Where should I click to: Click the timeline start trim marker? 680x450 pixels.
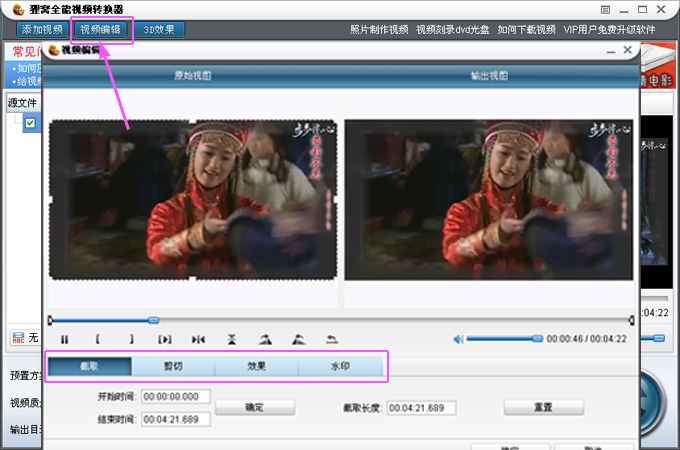[x=50, y=320]
